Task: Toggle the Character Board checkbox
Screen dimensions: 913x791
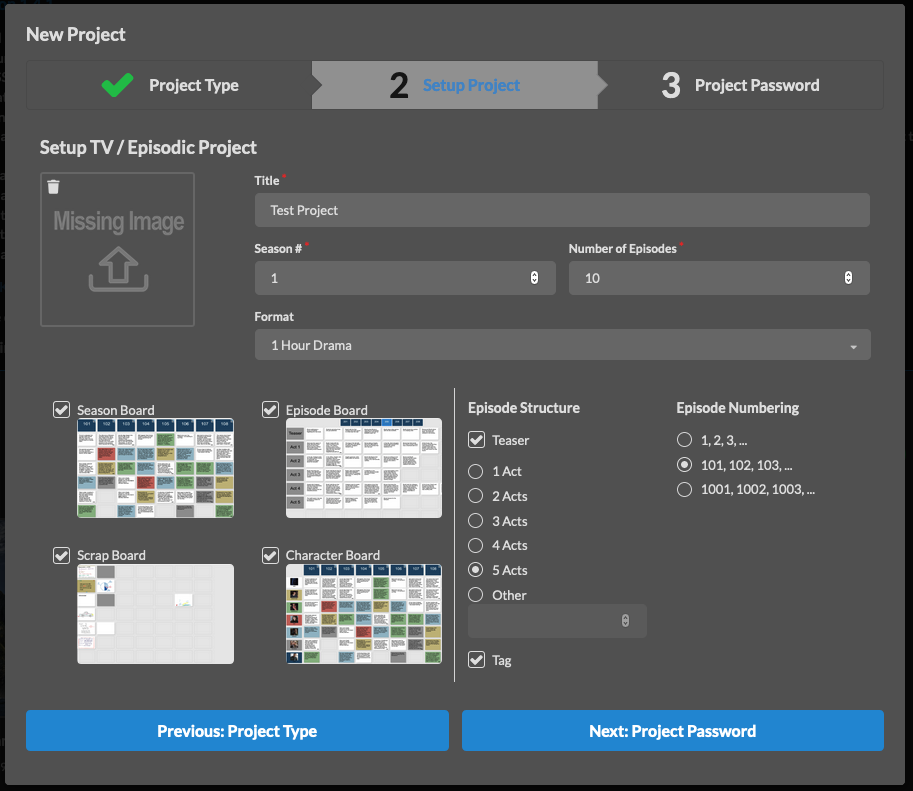Action: click(270, 555)
